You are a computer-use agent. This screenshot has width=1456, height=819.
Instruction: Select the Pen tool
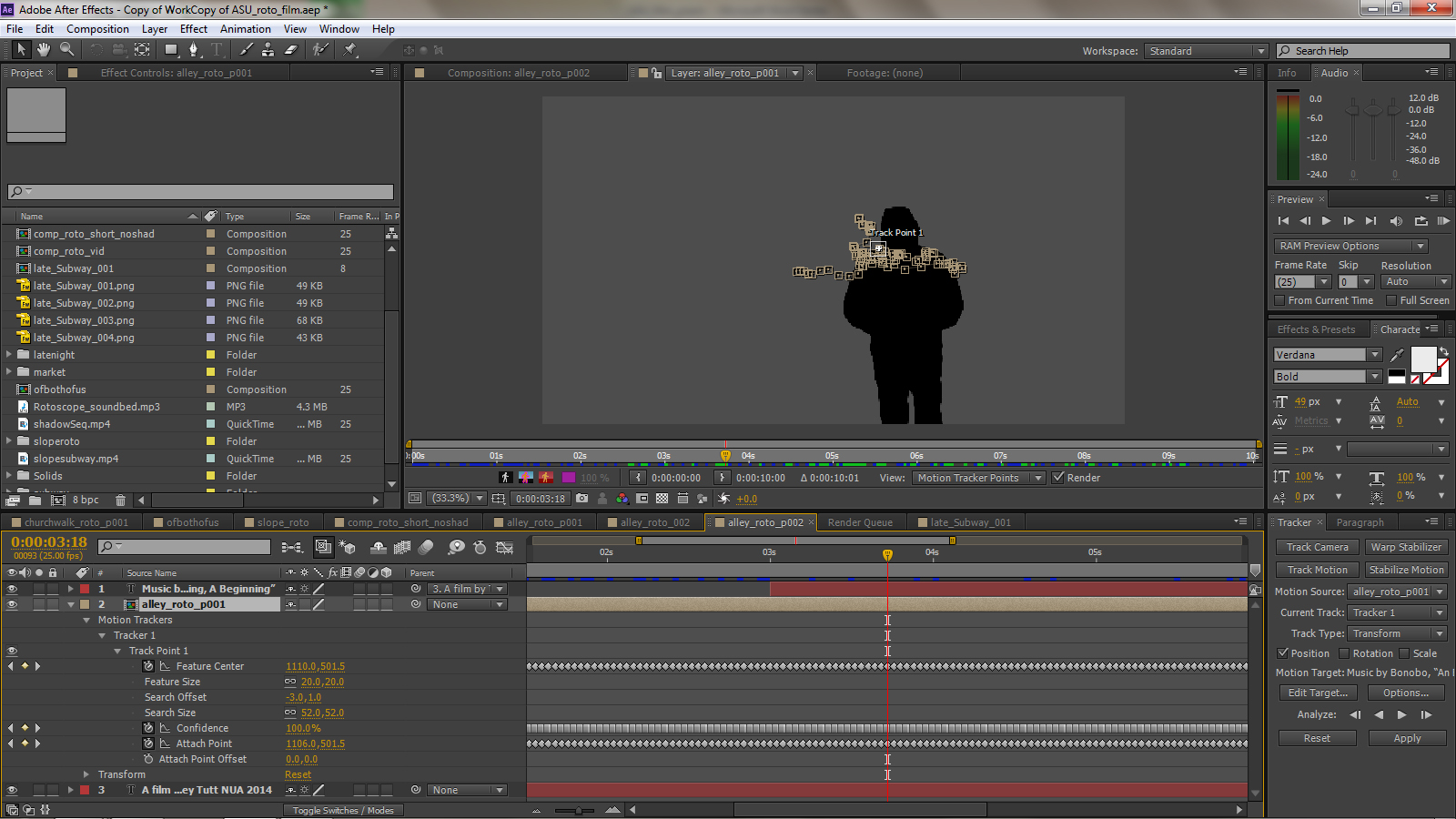(x=193, y=49)
